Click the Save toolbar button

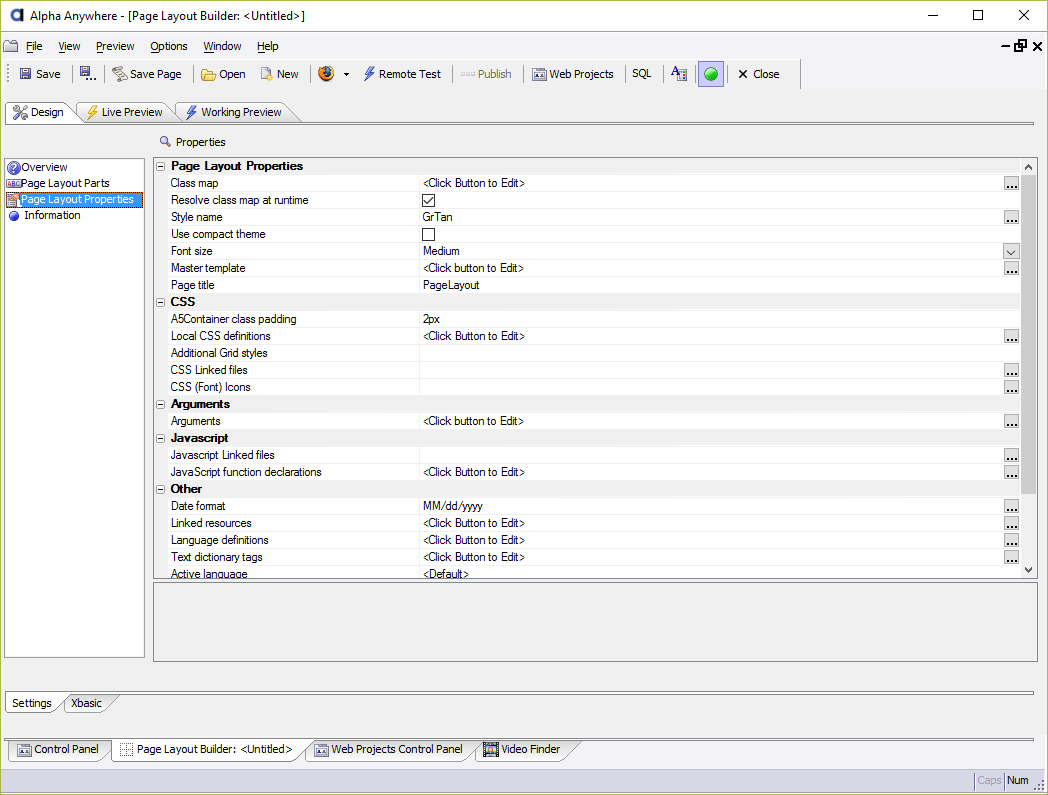pyautogui.click(x=39, y=74)
